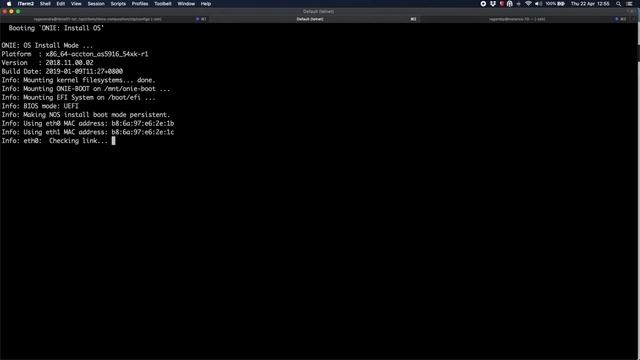
Task: Open the Profiles menu
Action: coord(140,4)
